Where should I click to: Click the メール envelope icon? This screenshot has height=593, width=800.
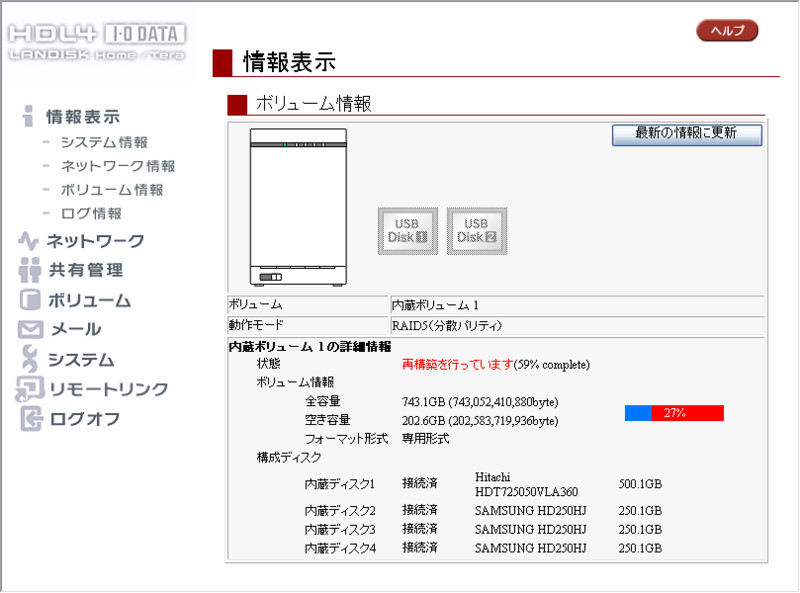pyautogui.click(x=31, y=329)
